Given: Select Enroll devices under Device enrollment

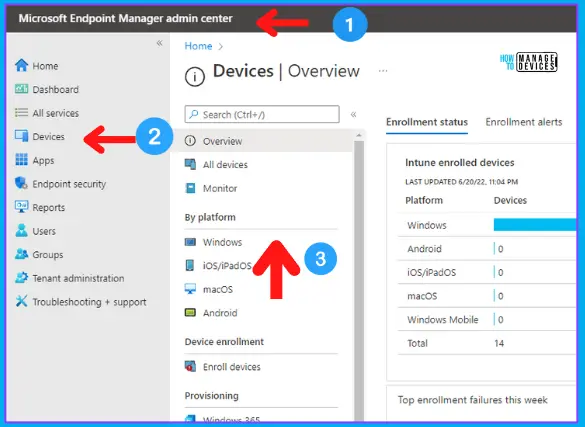Looking at the screenshot, I should pos(232,367).
